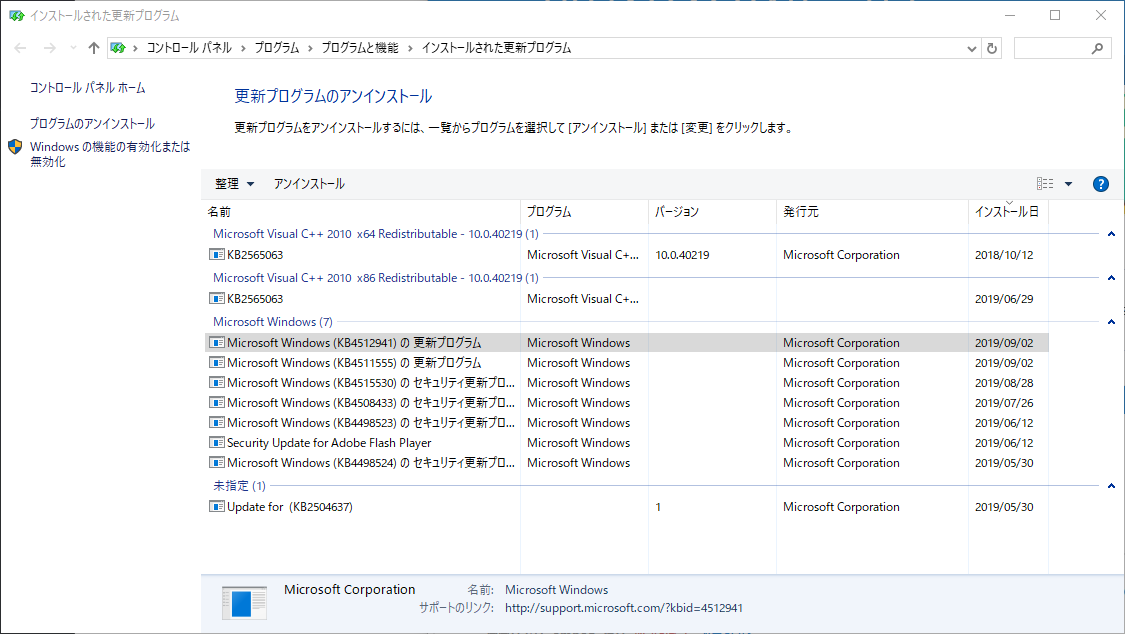Click Visual C++ 2010 x86 Redistributable group header

[x=375, y=278]
